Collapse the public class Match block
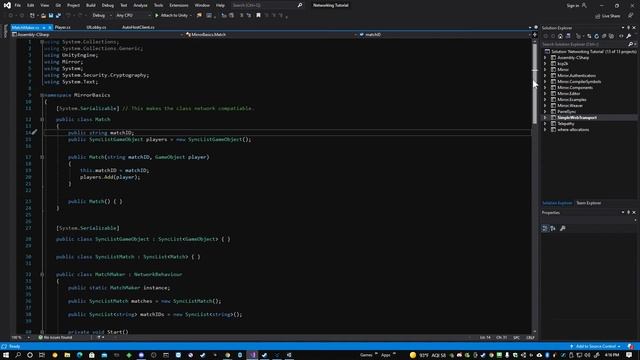 (42, 120)
